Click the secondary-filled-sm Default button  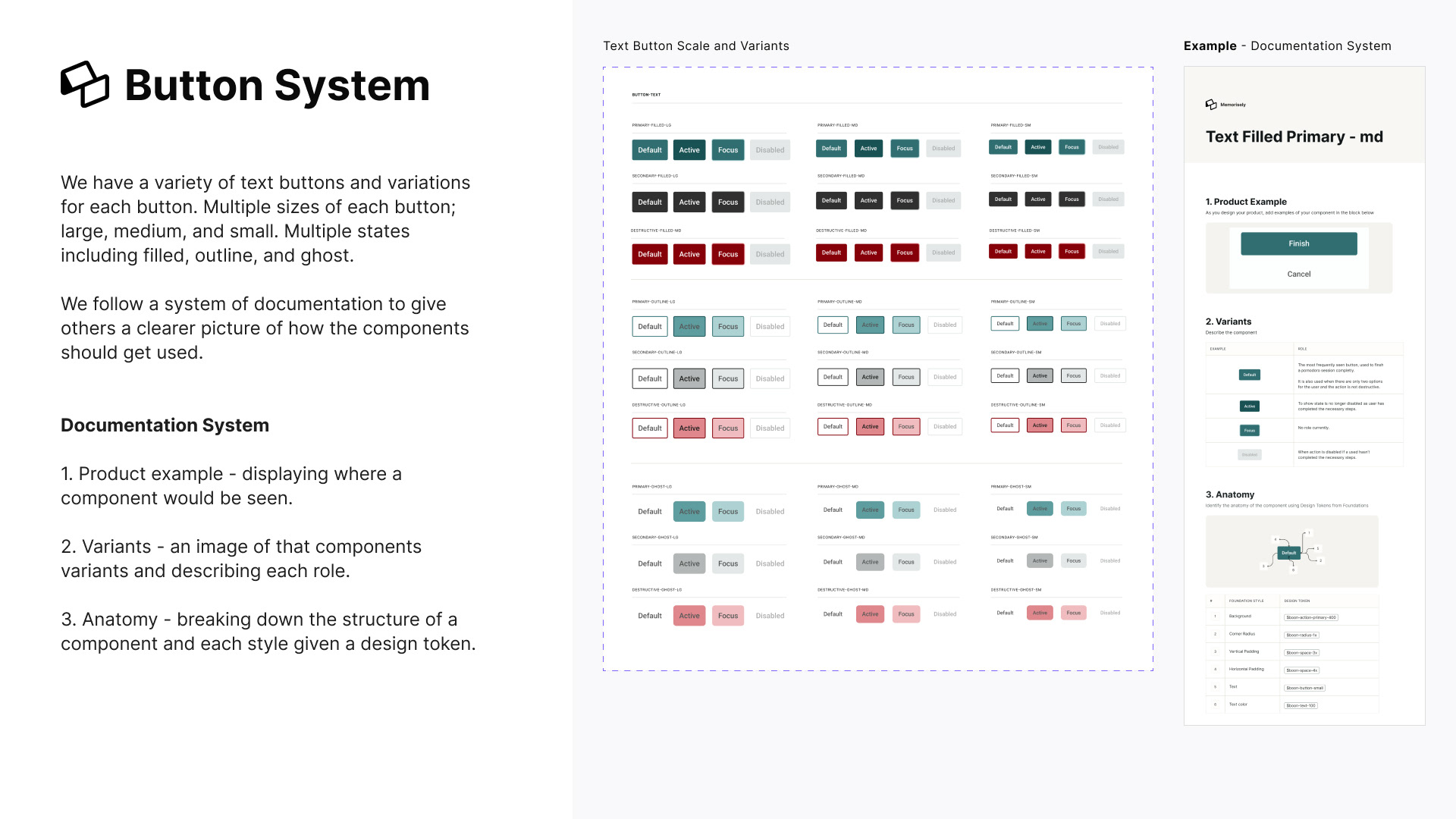coord(1003,199)
